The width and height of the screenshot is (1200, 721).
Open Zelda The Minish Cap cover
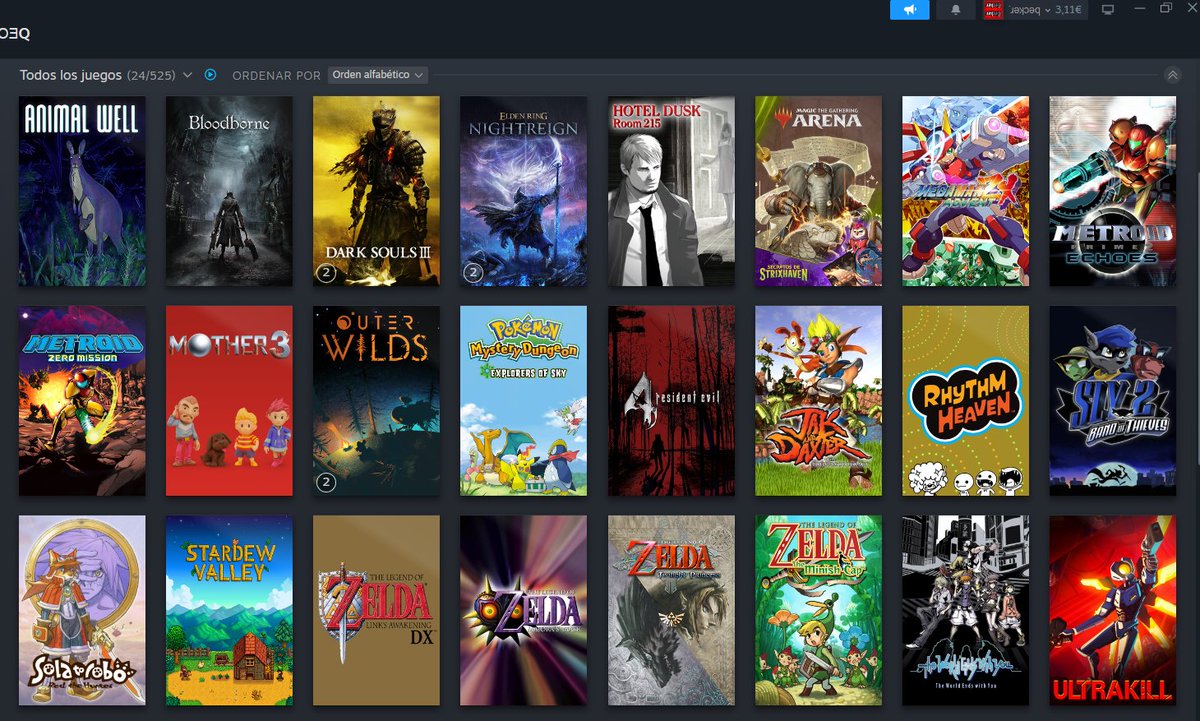coord(818,611)
